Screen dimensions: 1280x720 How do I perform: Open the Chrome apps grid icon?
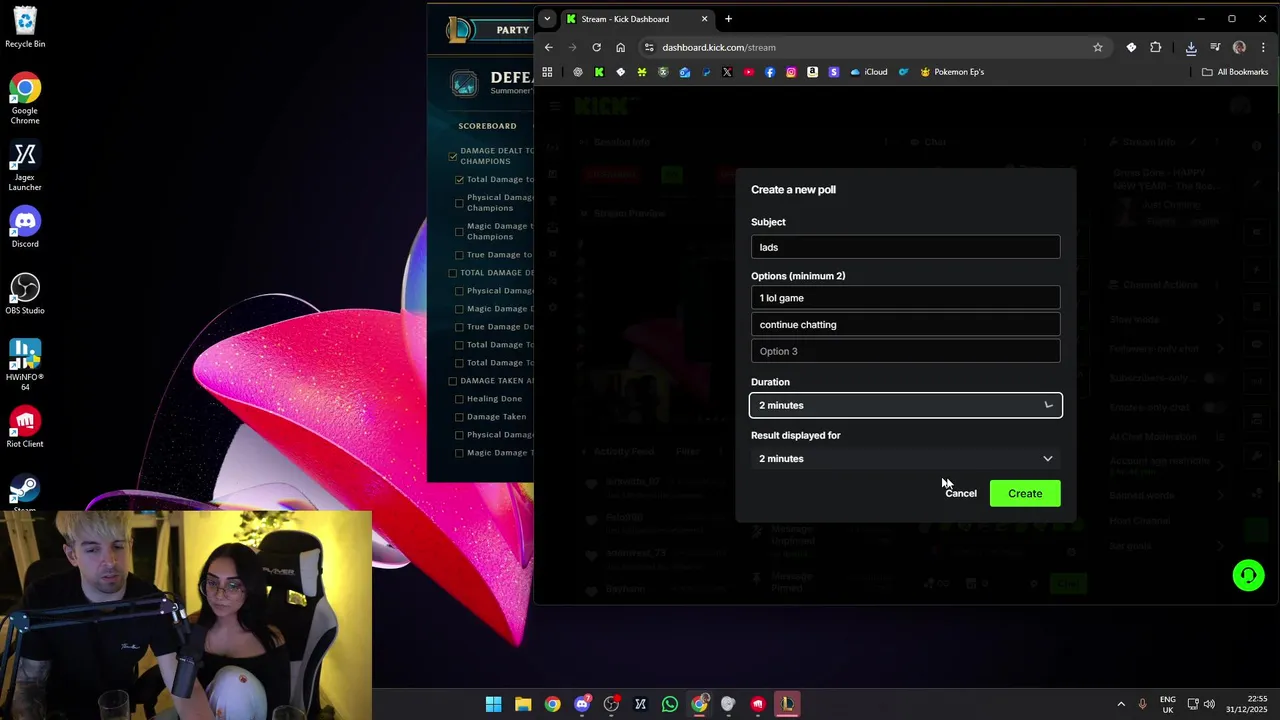pyautogui.click(x=547, y=72)
